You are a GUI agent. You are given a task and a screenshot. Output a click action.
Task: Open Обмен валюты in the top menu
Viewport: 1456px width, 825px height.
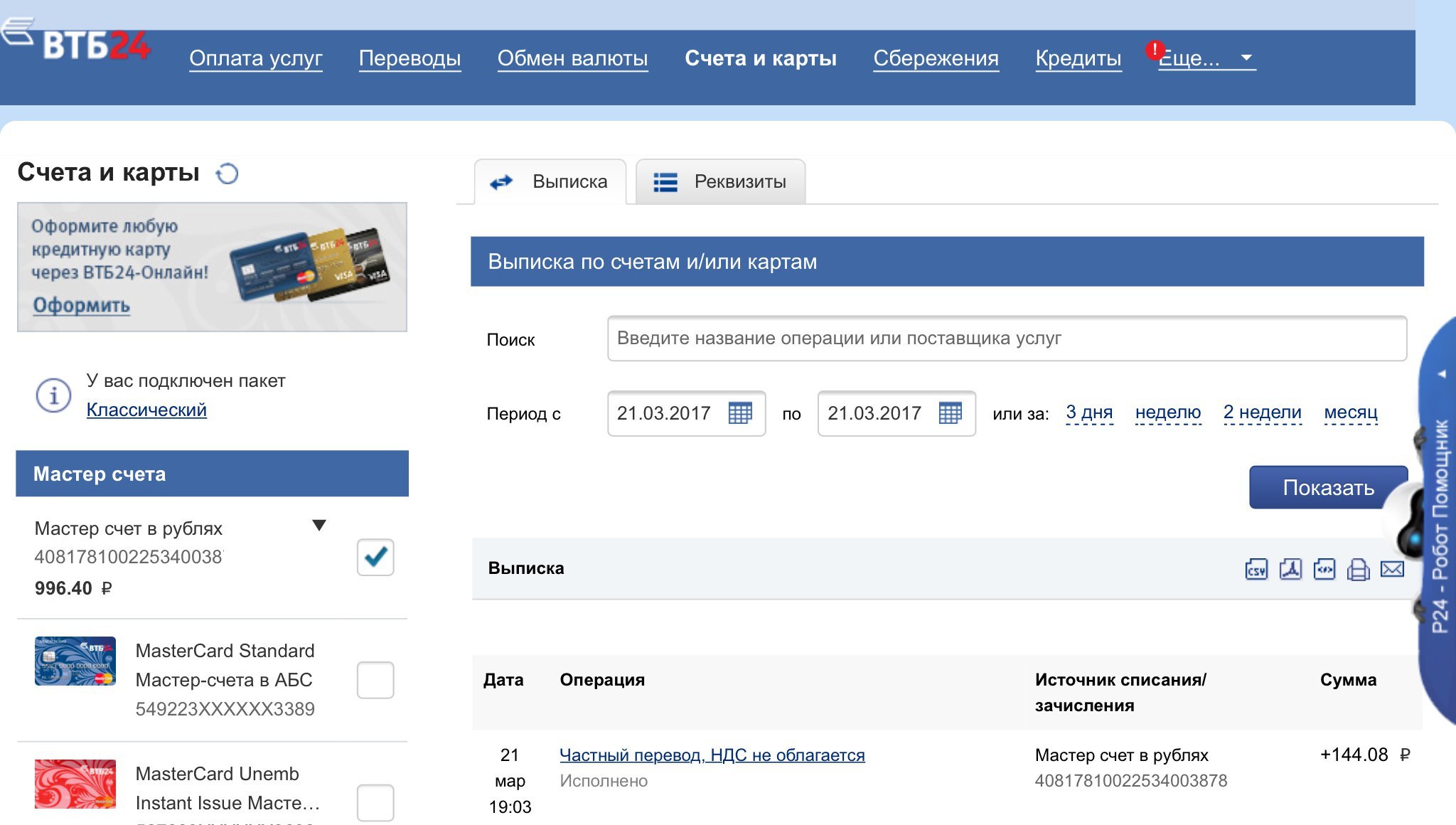pyautogui.click(x=572, y=58)
